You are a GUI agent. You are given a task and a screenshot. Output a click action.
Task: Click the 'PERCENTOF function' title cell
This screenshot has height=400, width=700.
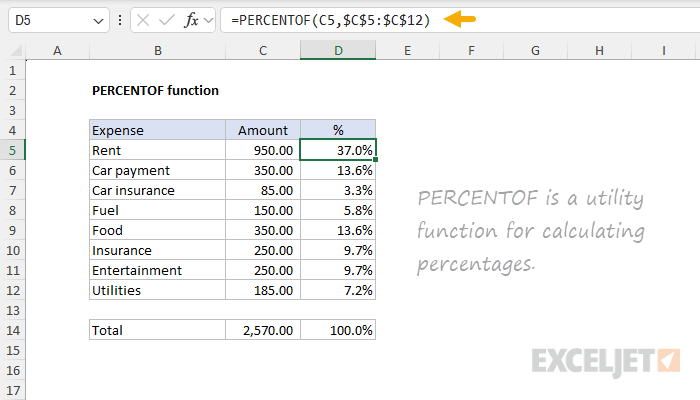pos(155,91)
